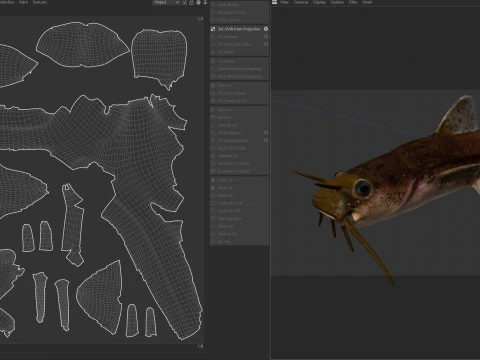The height and width of the screenshot is (360, 480).
Task: Click the Reset UV icon
Action: pos(213,195)
